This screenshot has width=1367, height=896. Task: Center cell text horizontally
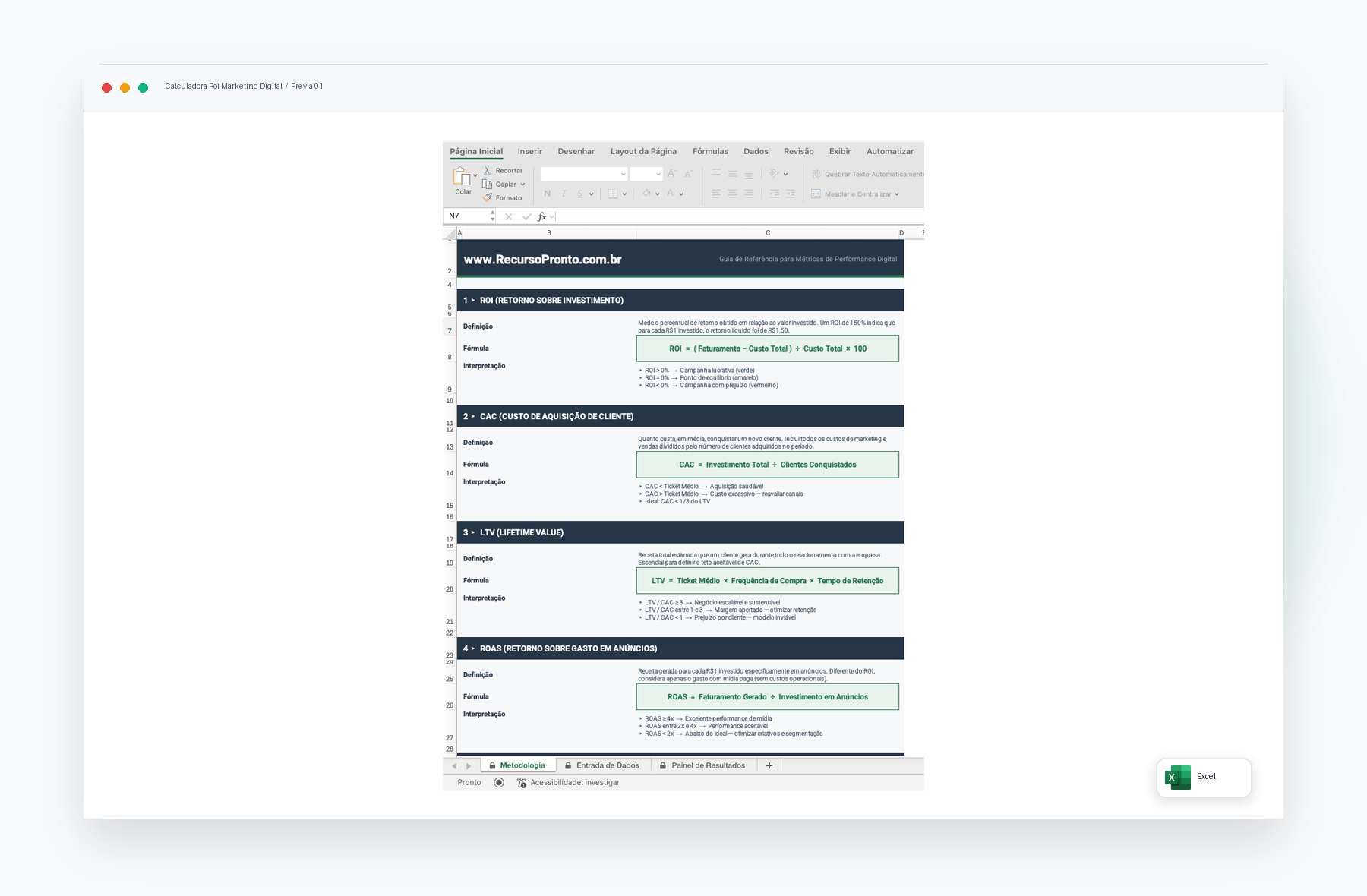coord(732,194)
